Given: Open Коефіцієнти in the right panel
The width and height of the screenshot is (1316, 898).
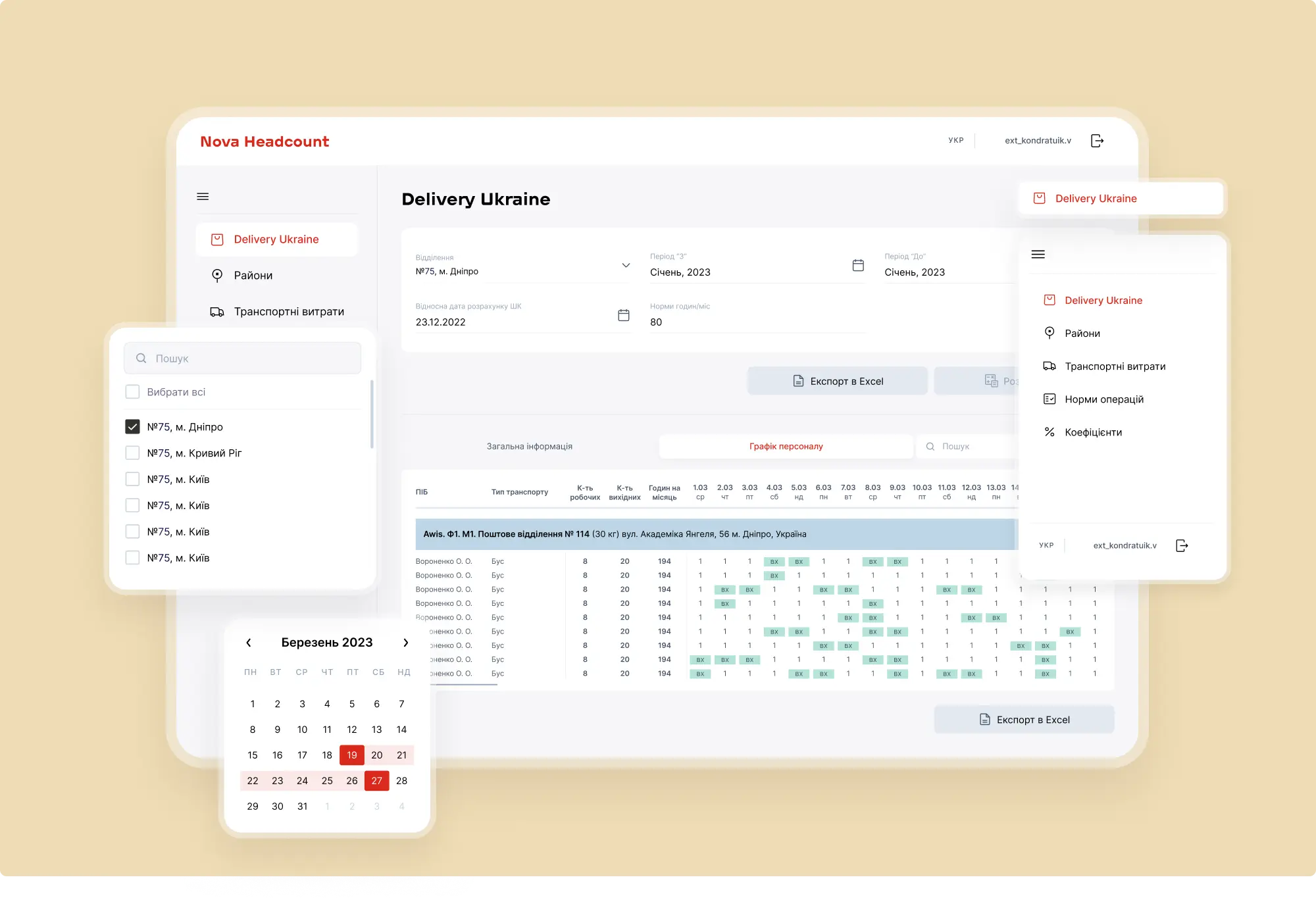Looking at the screenshot, I should (1093, 432).
